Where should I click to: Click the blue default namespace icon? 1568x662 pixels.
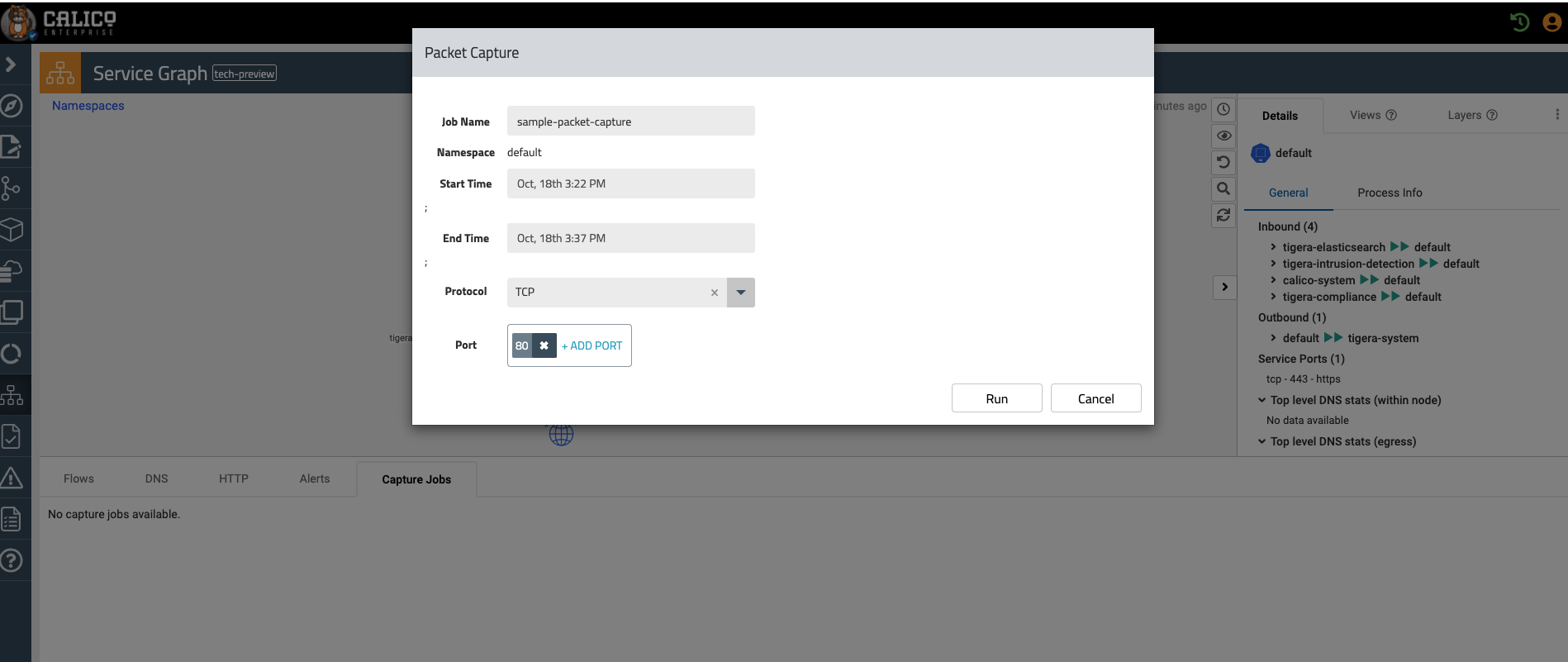coord(1260,153)
